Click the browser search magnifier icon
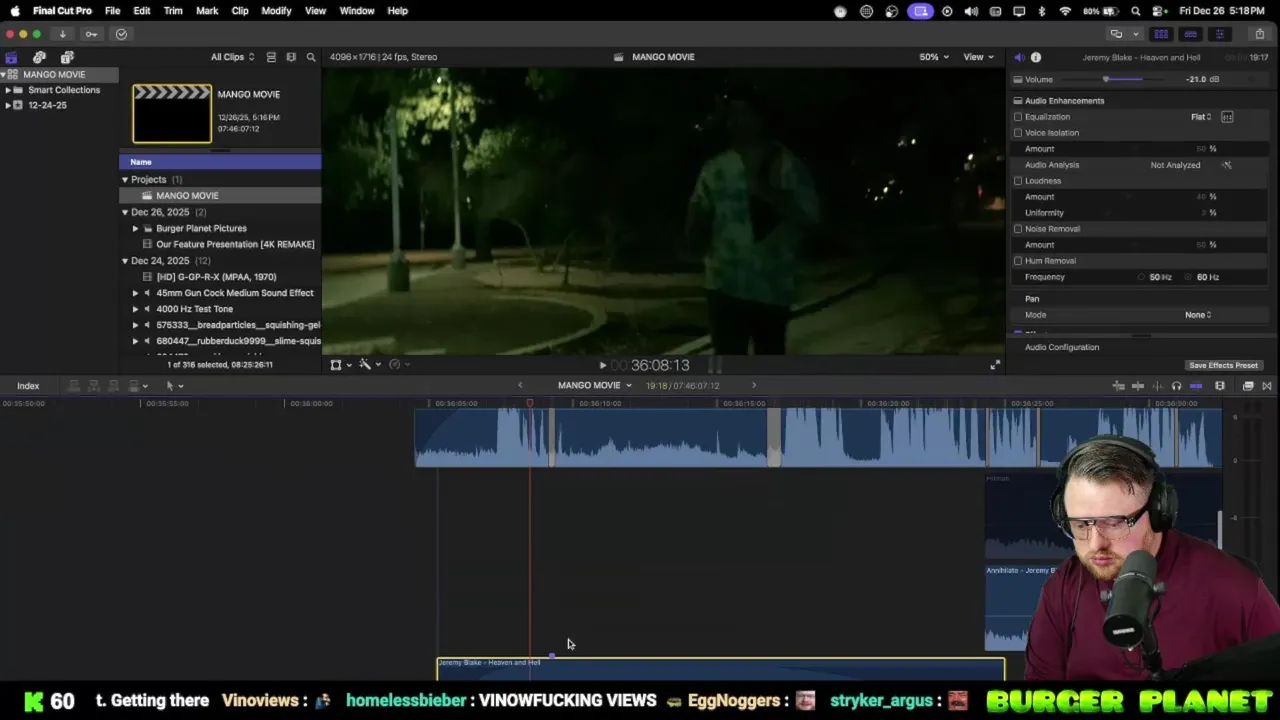 [x=311, y=57]
